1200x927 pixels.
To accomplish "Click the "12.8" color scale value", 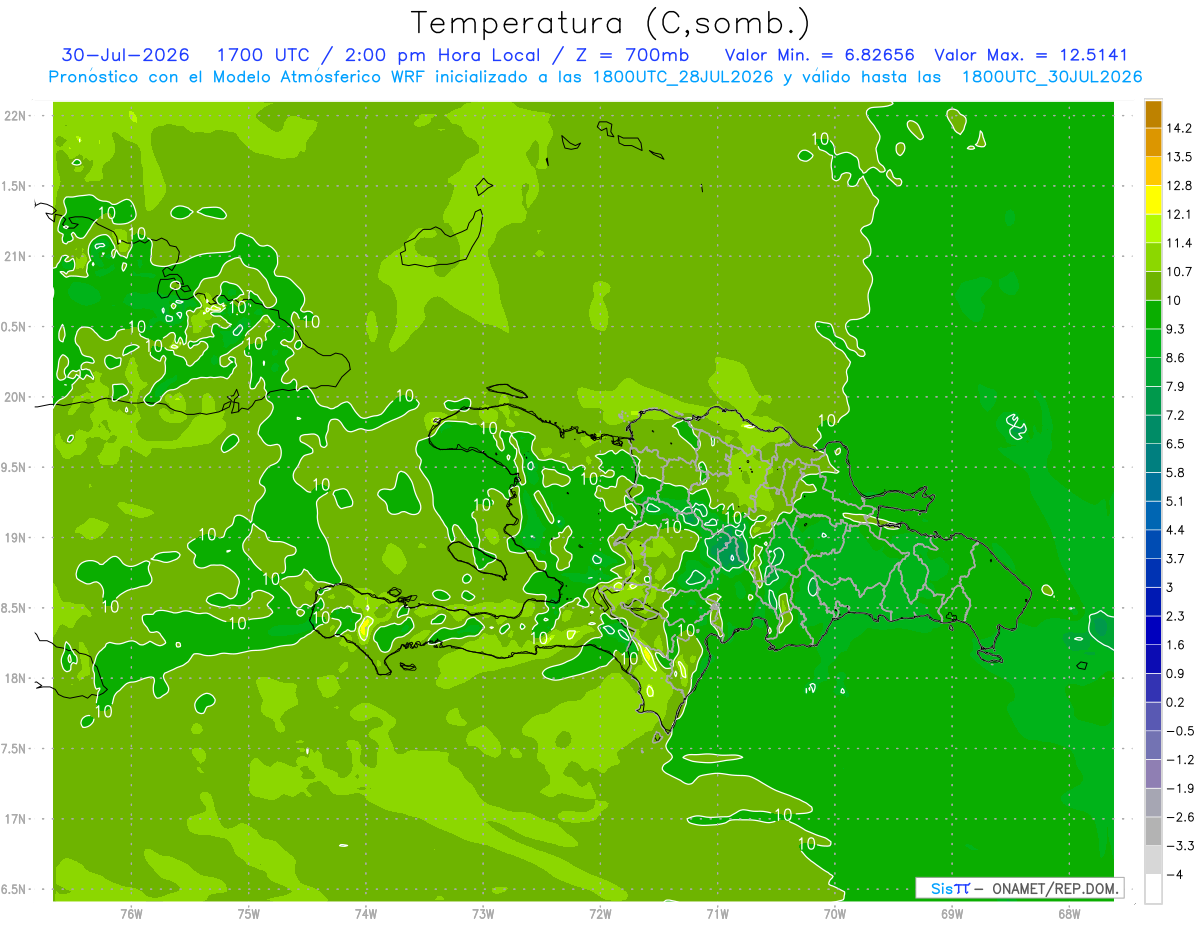I will [x=1179, y=185].
